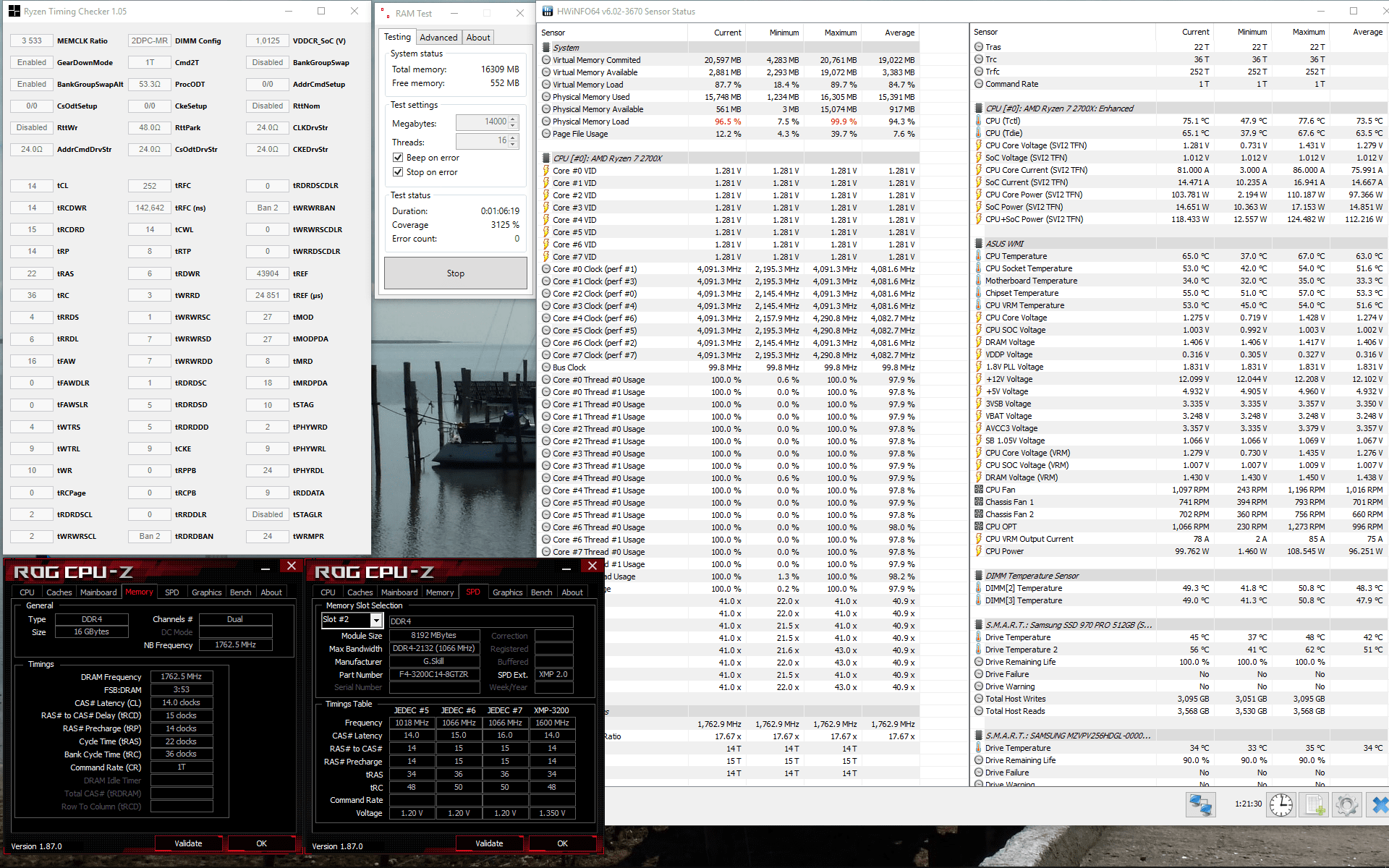Screen dimensions: 1389x868
Task: Click the Threads input field showing 16
Action: (482, 141)
